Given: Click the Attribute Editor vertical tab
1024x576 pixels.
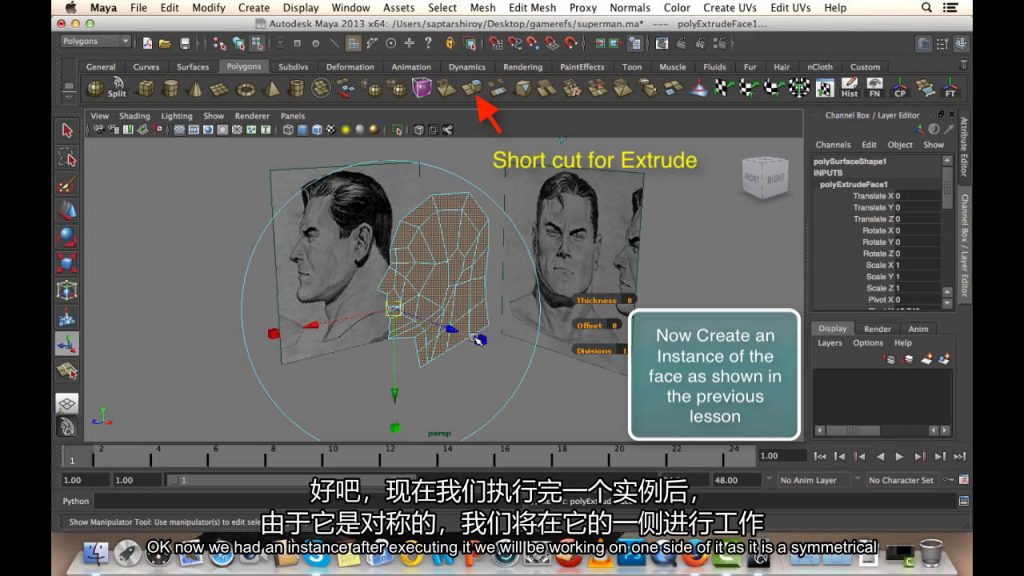Looking at the screenshot, I should [x=964, y=147].
